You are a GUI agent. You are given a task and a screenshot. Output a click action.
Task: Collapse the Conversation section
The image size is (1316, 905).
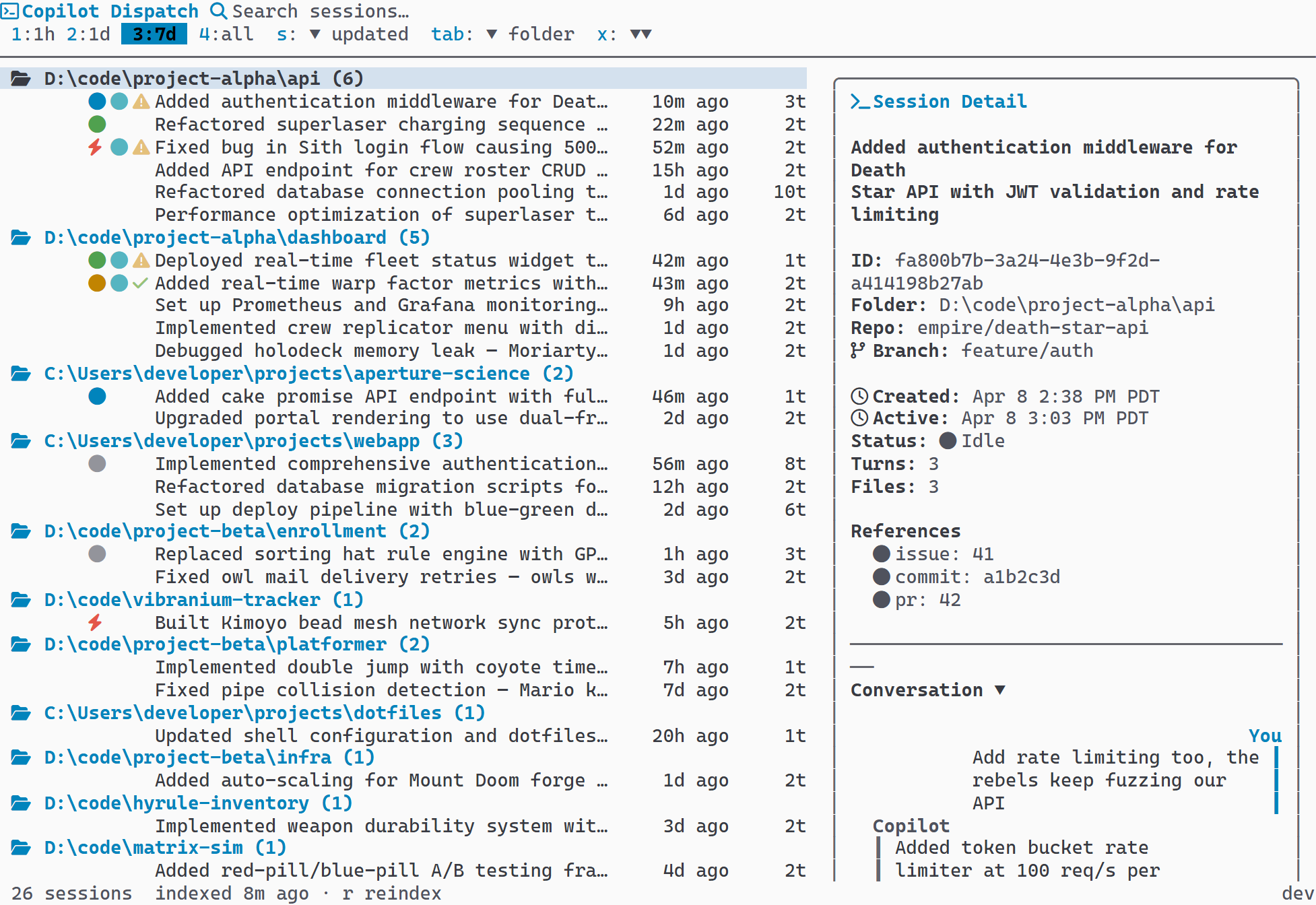pos(928,690)
